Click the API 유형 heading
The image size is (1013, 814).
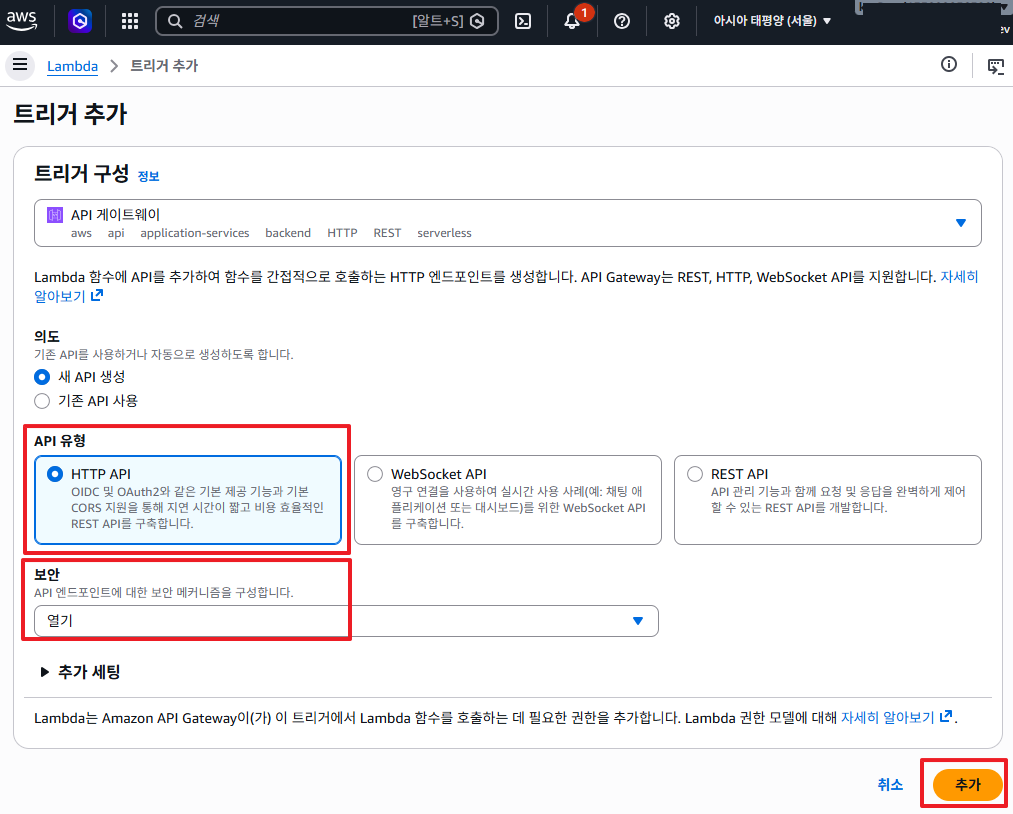click(59, 441)
